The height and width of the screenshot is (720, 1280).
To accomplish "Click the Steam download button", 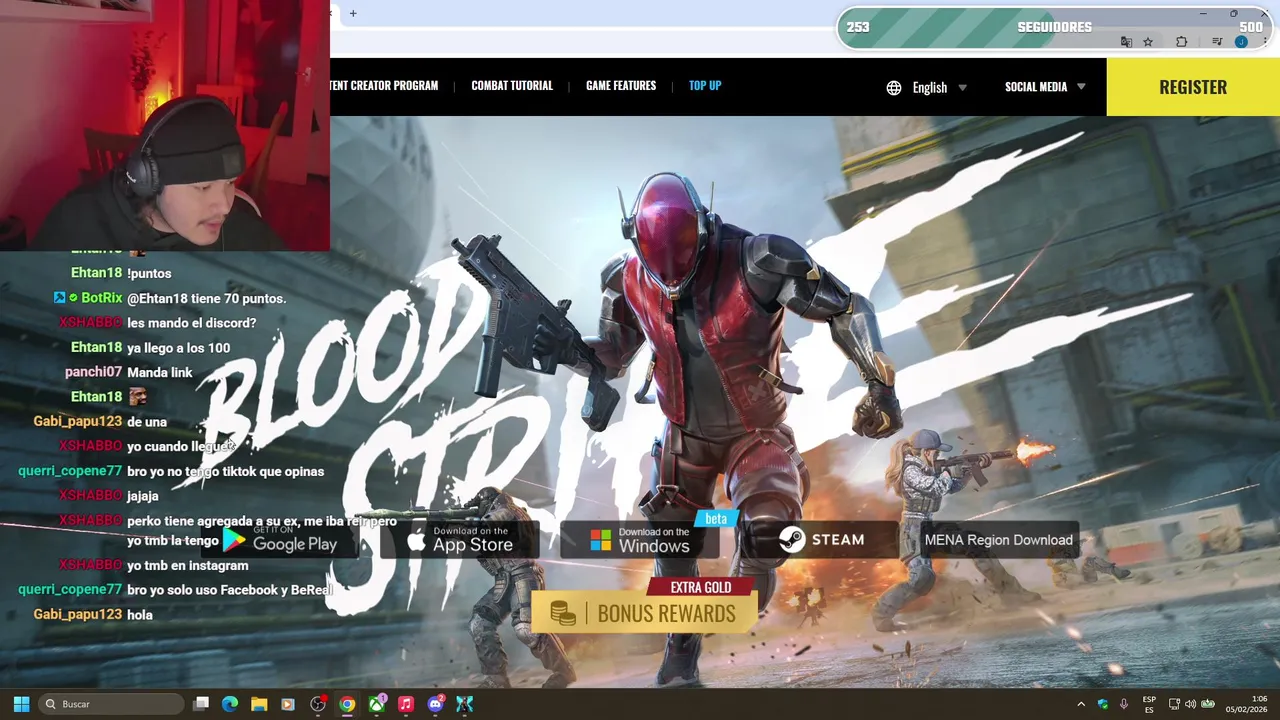I will [821, 540].
